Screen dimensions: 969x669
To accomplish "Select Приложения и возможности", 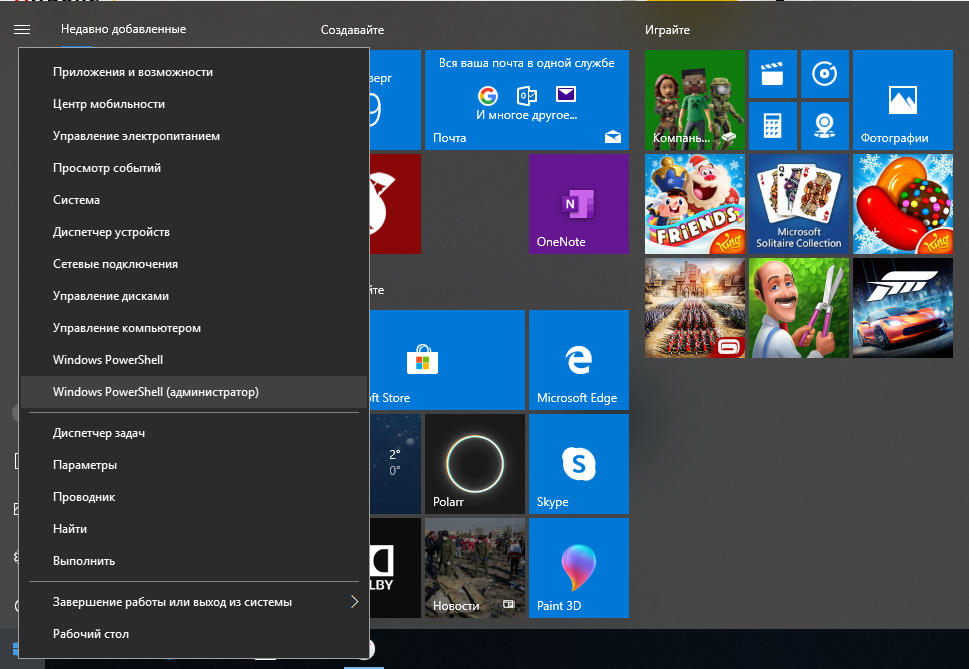I will click(194, 72).
